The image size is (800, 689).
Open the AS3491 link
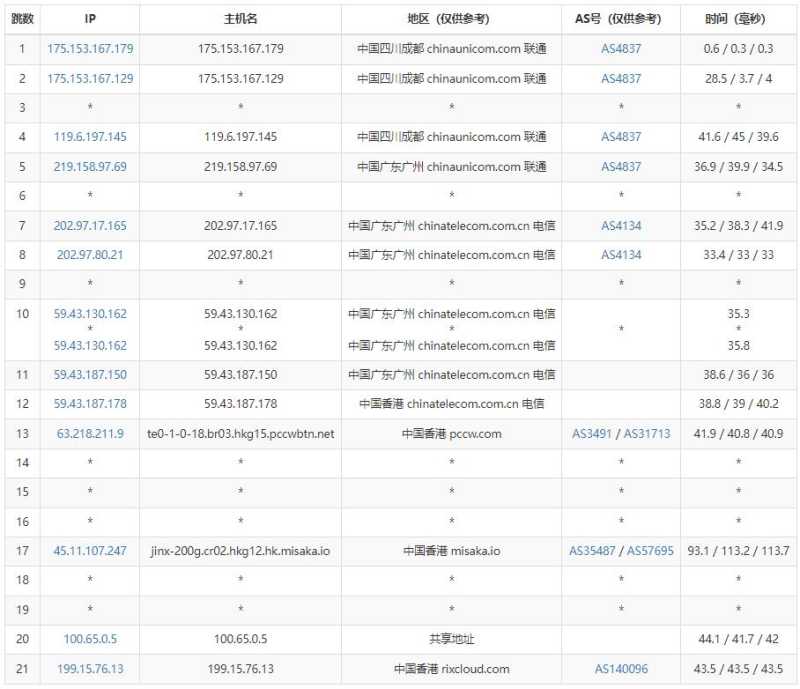pyautogui.click(x=592, y=434)
